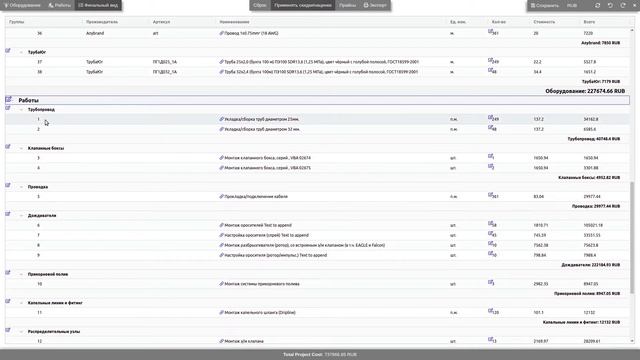The image size is (640, 360).
Task: Click edit icon beside Трубопровод group
Action: (x=8, y=108)
